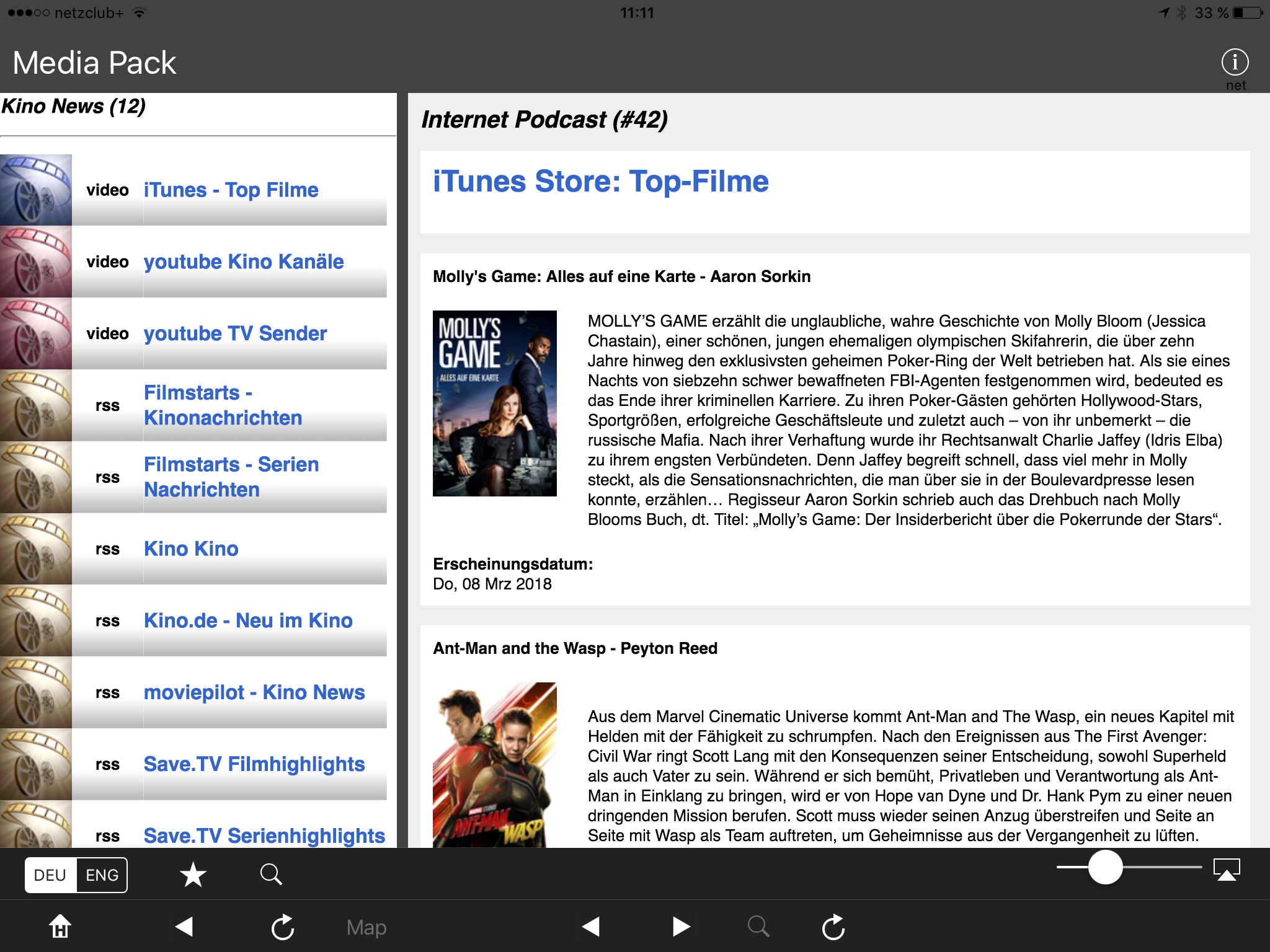Tap the gold film reel icon for moviepilot
Image resolution: width=1270 pixels, height=952 pixels.
[36, 692]
